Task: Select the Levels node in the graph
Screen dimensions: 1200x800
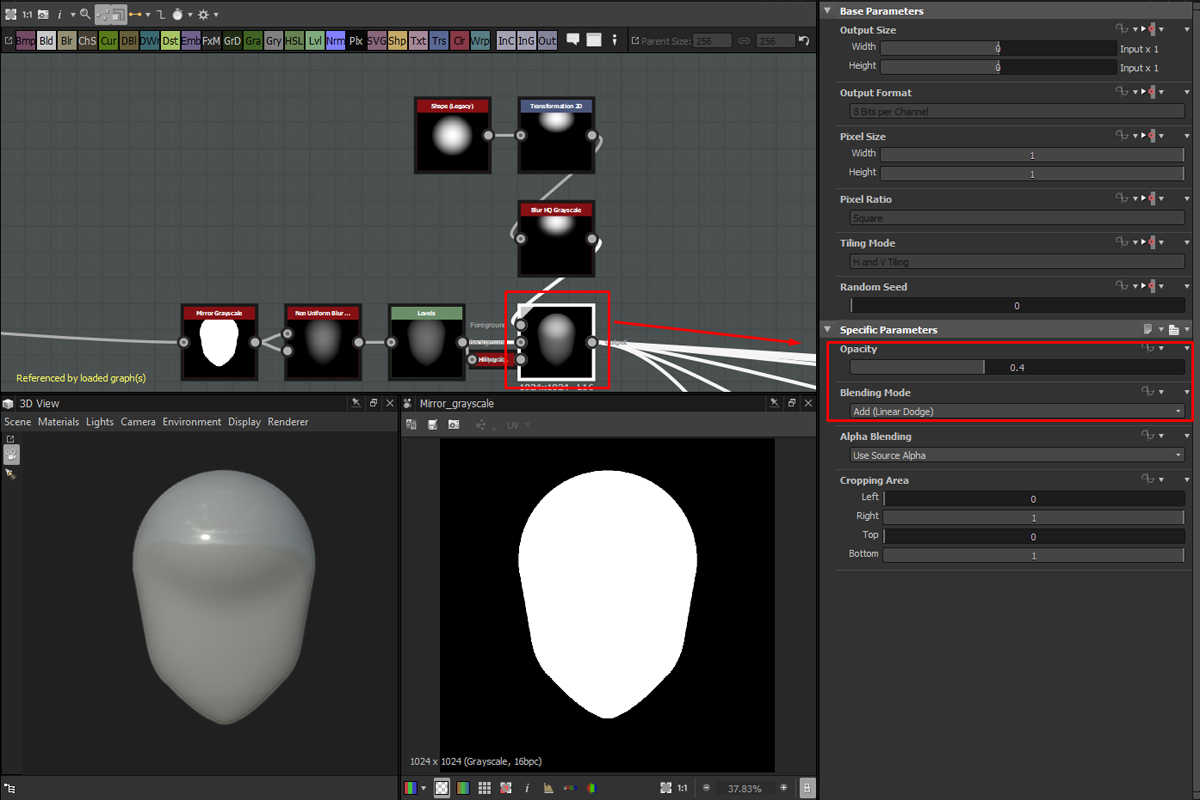Action: [427, 342]
